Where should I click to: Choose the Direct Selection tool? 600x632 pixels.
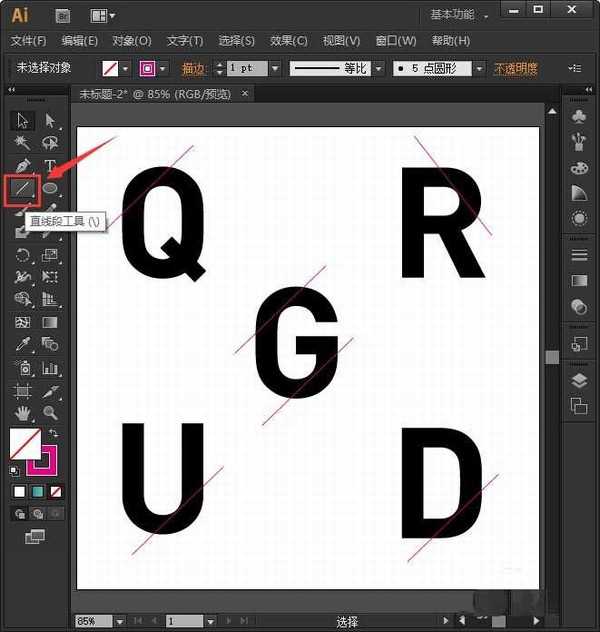coord(49,121)
